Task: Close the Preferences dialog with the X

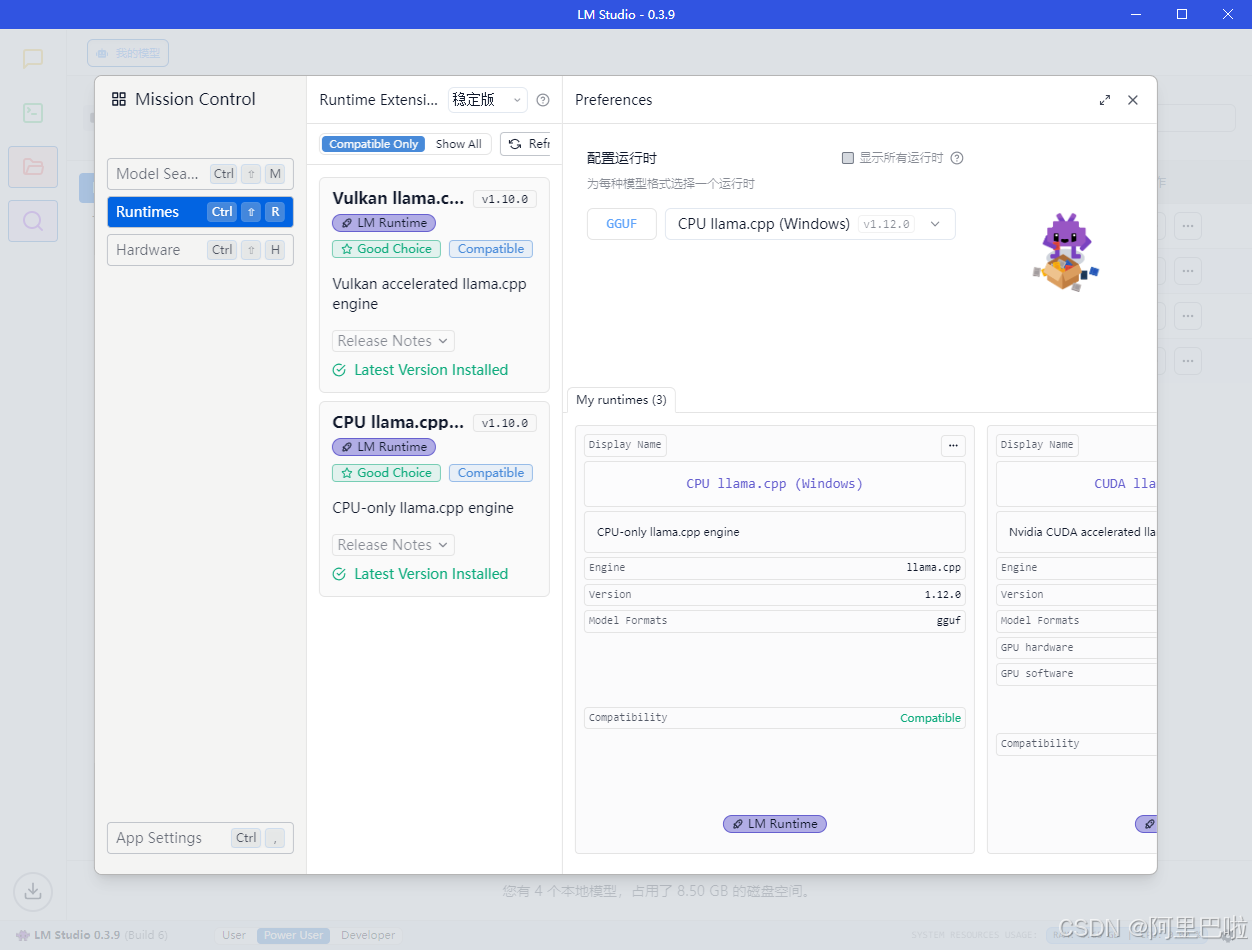Action: coord(1133,100)
